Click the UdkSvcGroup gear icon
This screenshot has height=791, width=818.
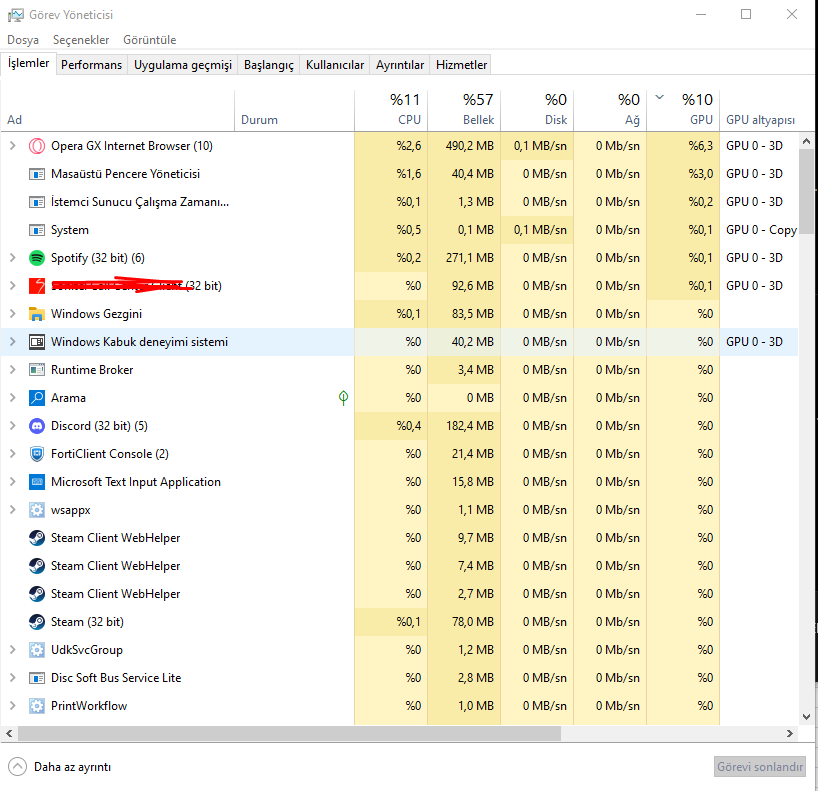point(37,650)
